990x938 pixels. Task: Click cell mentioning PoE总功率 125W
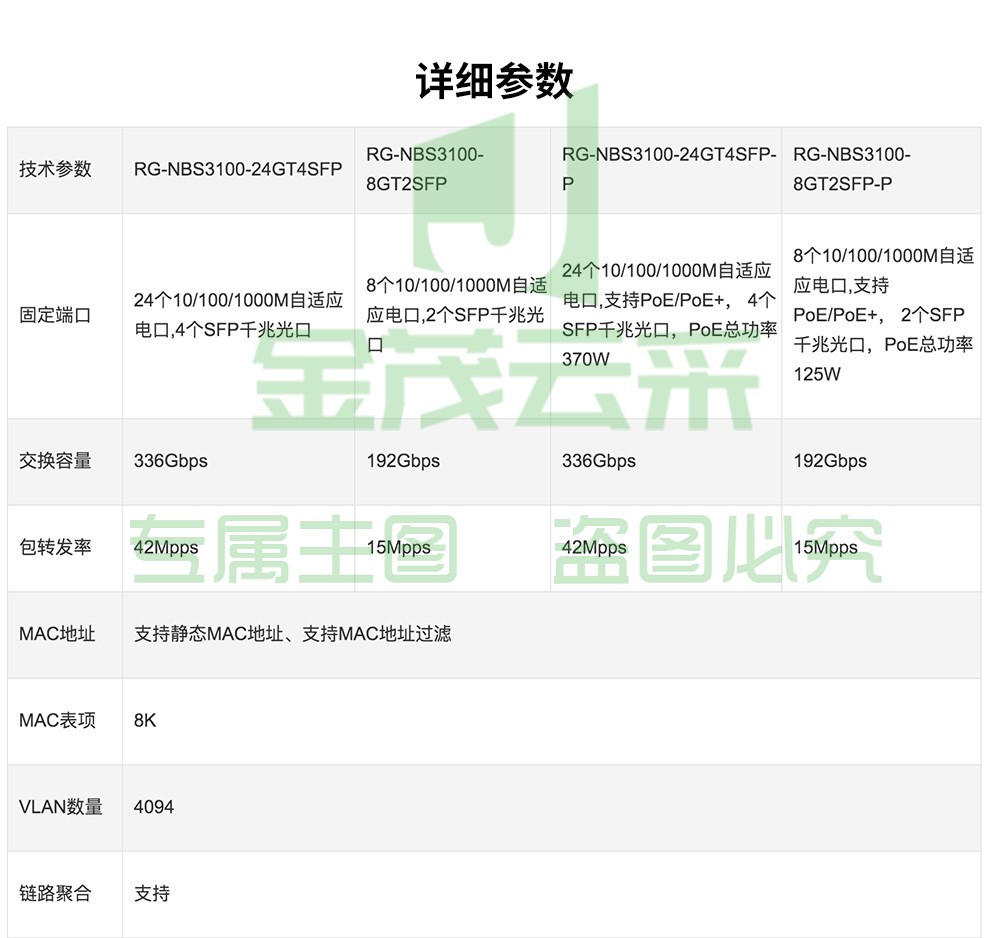(883, 315)
